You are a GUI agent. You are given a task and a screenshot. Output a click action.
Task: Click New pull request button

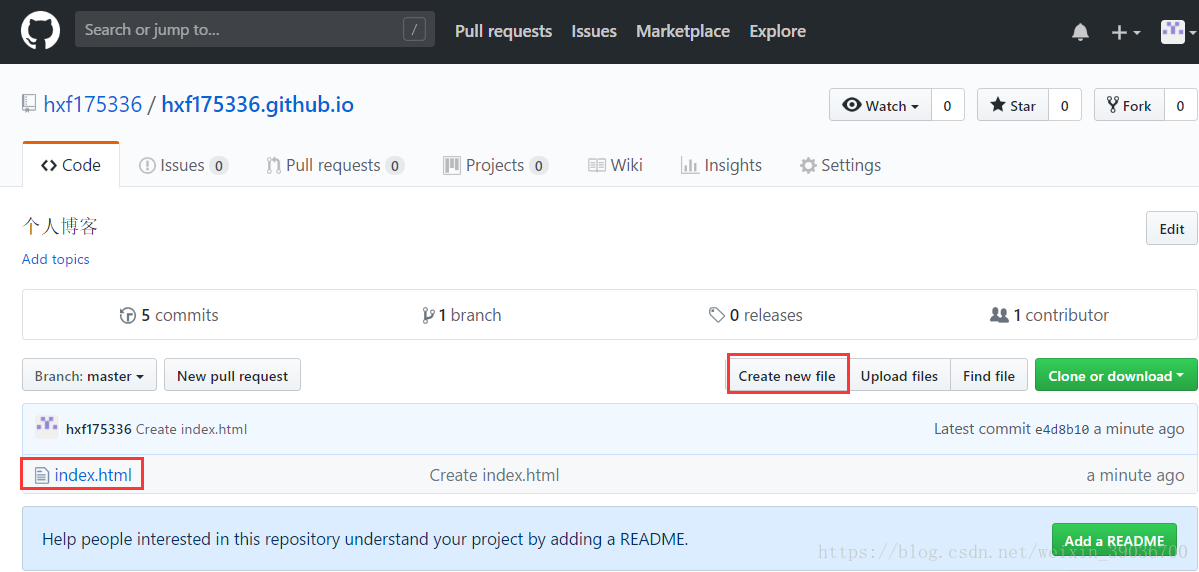point(232,375)
